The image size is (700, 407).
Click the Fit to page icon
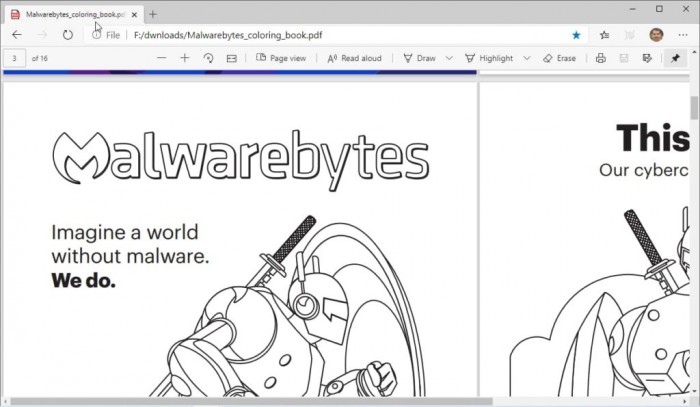pos(231,58)
